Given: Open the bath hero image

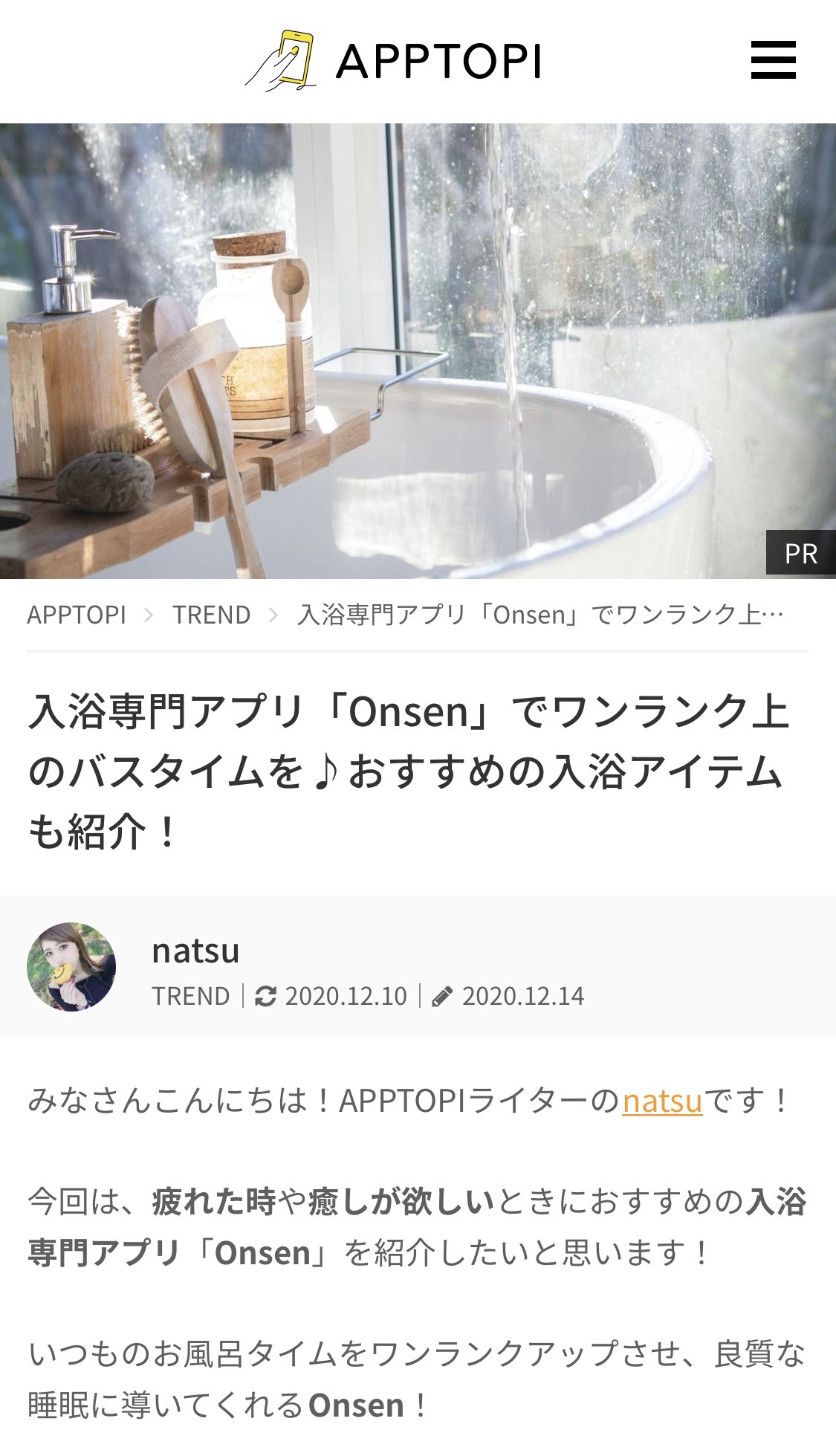Looking at the screenshot, I should click(418, 351).
